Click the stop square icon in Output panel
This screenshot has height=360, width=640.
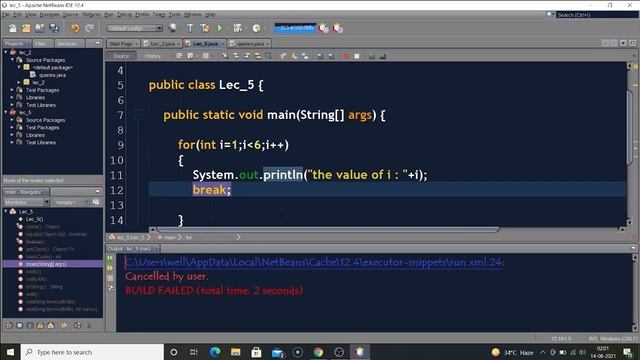click(x=110, y=278)
